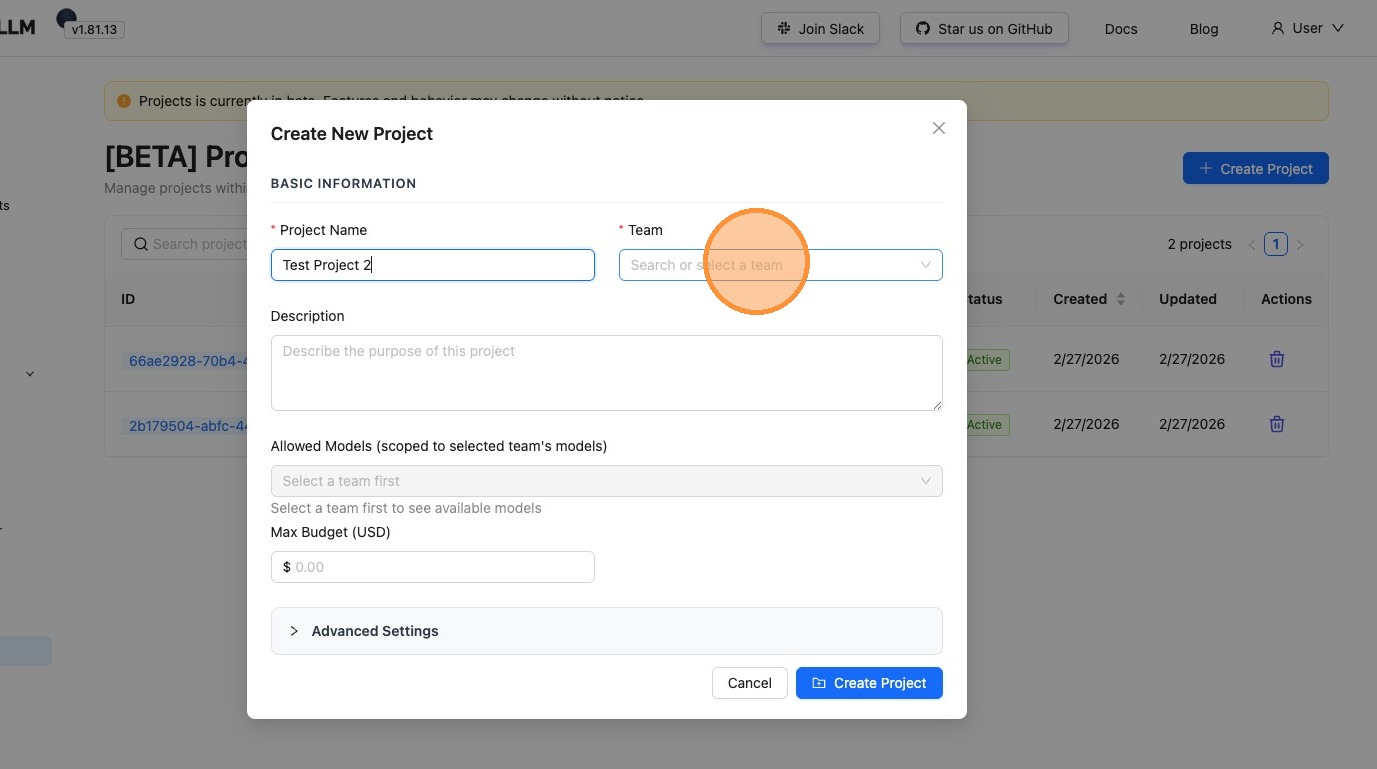The height and width of the screenshot is (769, 1377).
Task: Delete the second project via trash icon
Action: click(x=1276, y=424)
